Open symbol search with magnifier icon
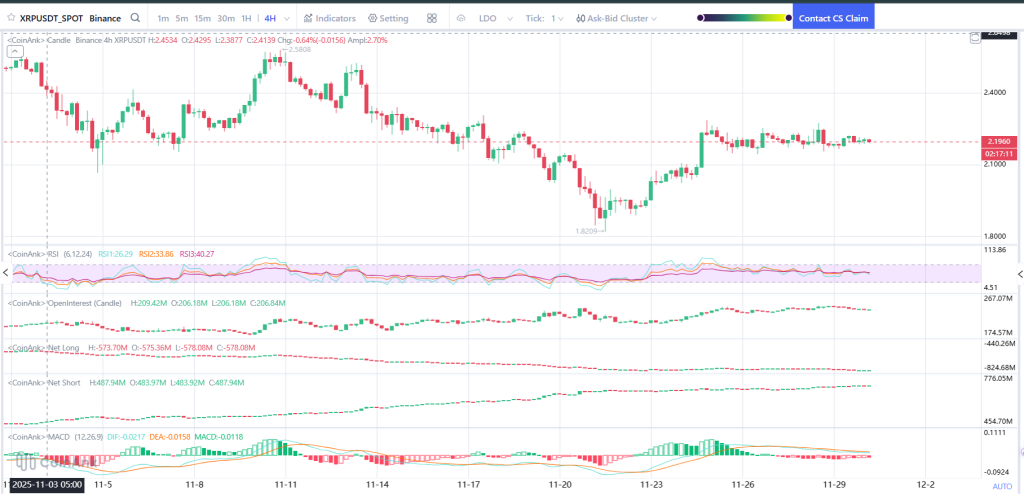The width and height of the screenshot is (1024, 496). (134, 18)
